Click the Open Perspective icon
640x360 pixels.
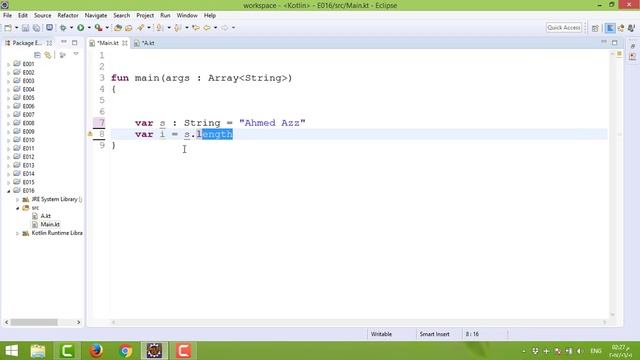coord(595,28)
